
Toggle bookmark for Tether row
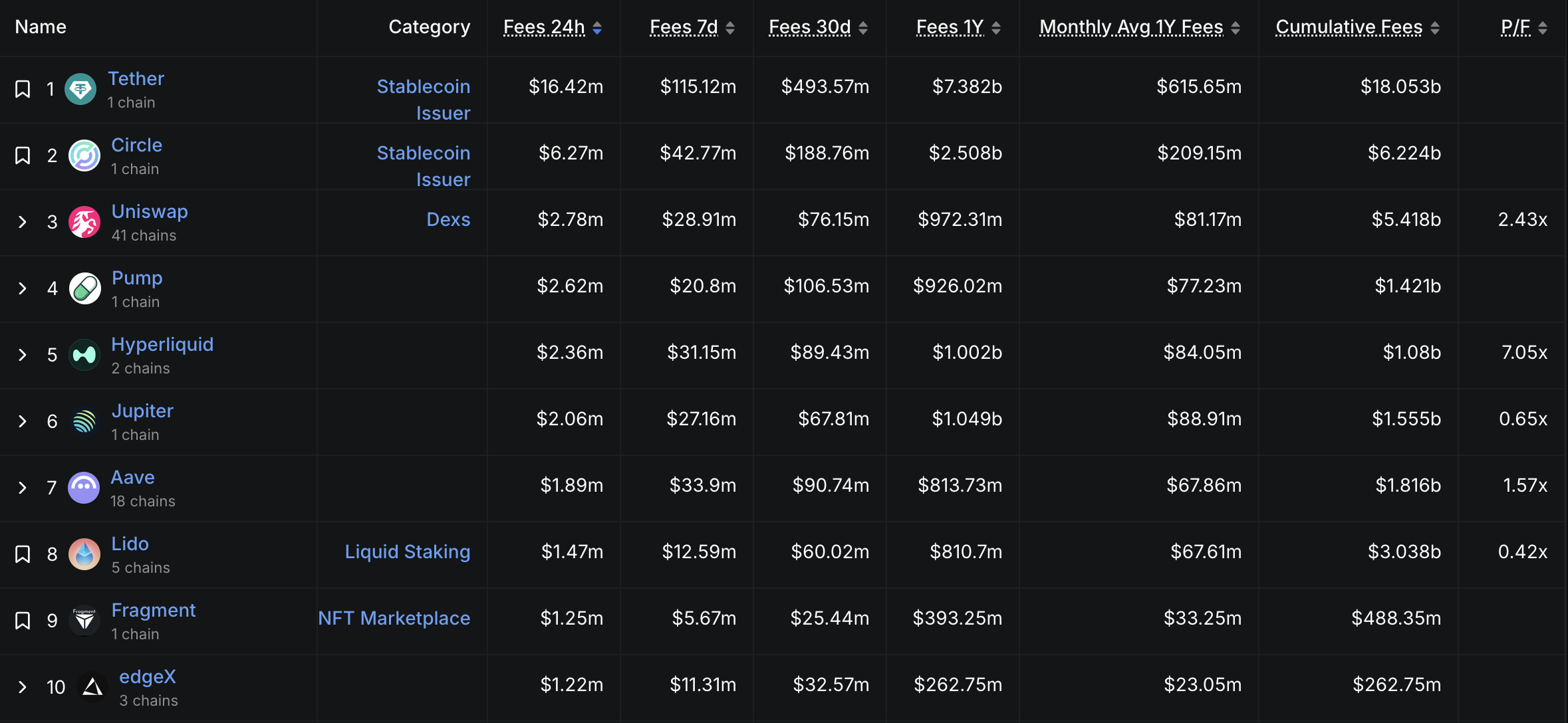tap(23, 89)
